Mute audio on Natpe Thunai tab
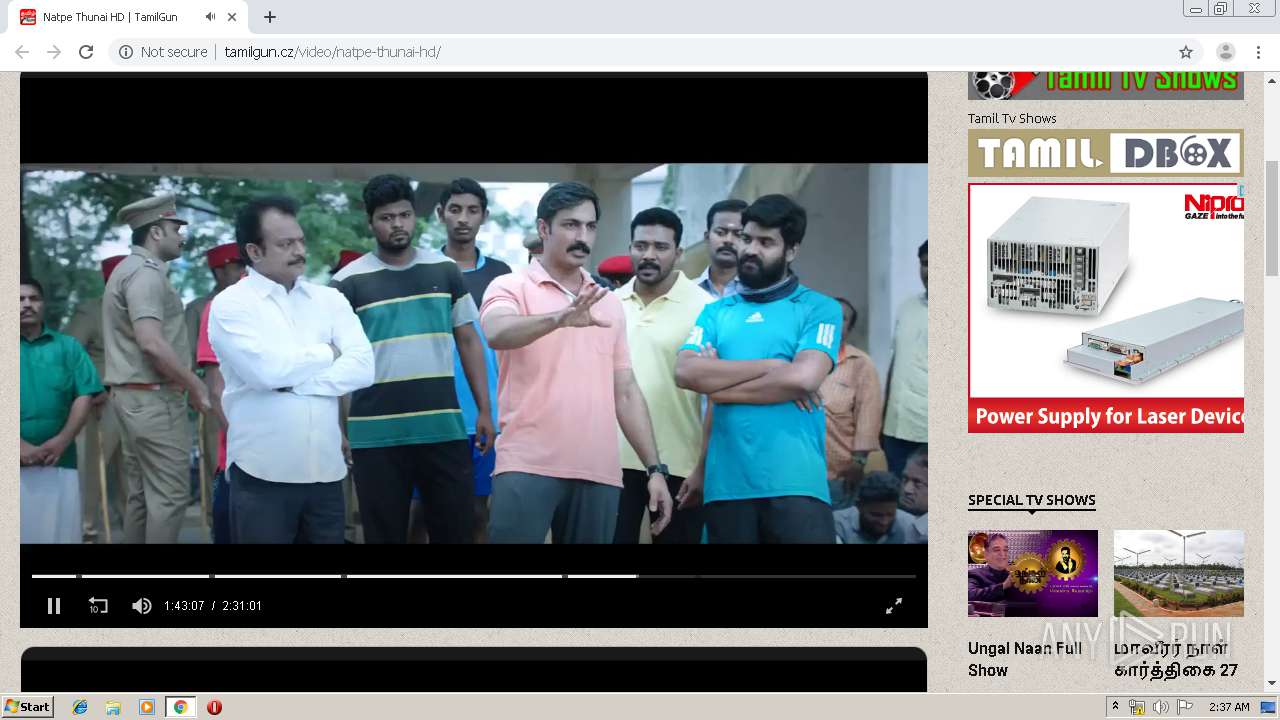The height and width of the screenshot is (720, 1280). click(x=211, y=17)
